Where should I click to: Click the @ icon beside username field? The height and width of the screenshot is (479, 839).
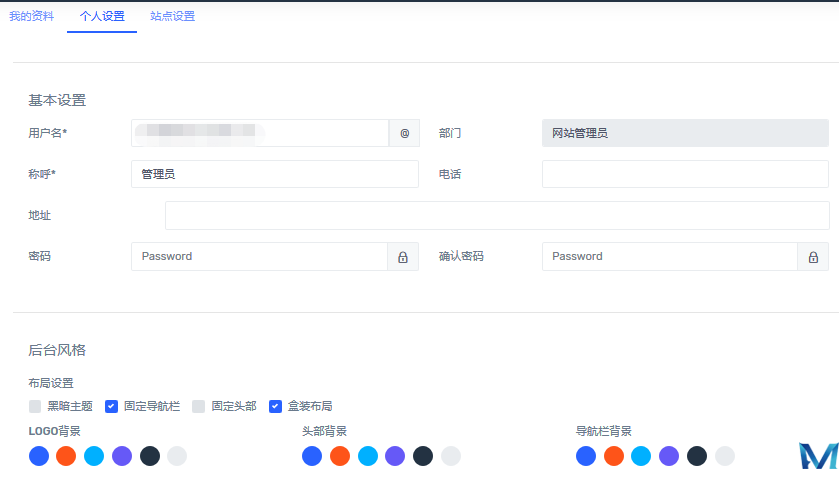pos(404,133)
